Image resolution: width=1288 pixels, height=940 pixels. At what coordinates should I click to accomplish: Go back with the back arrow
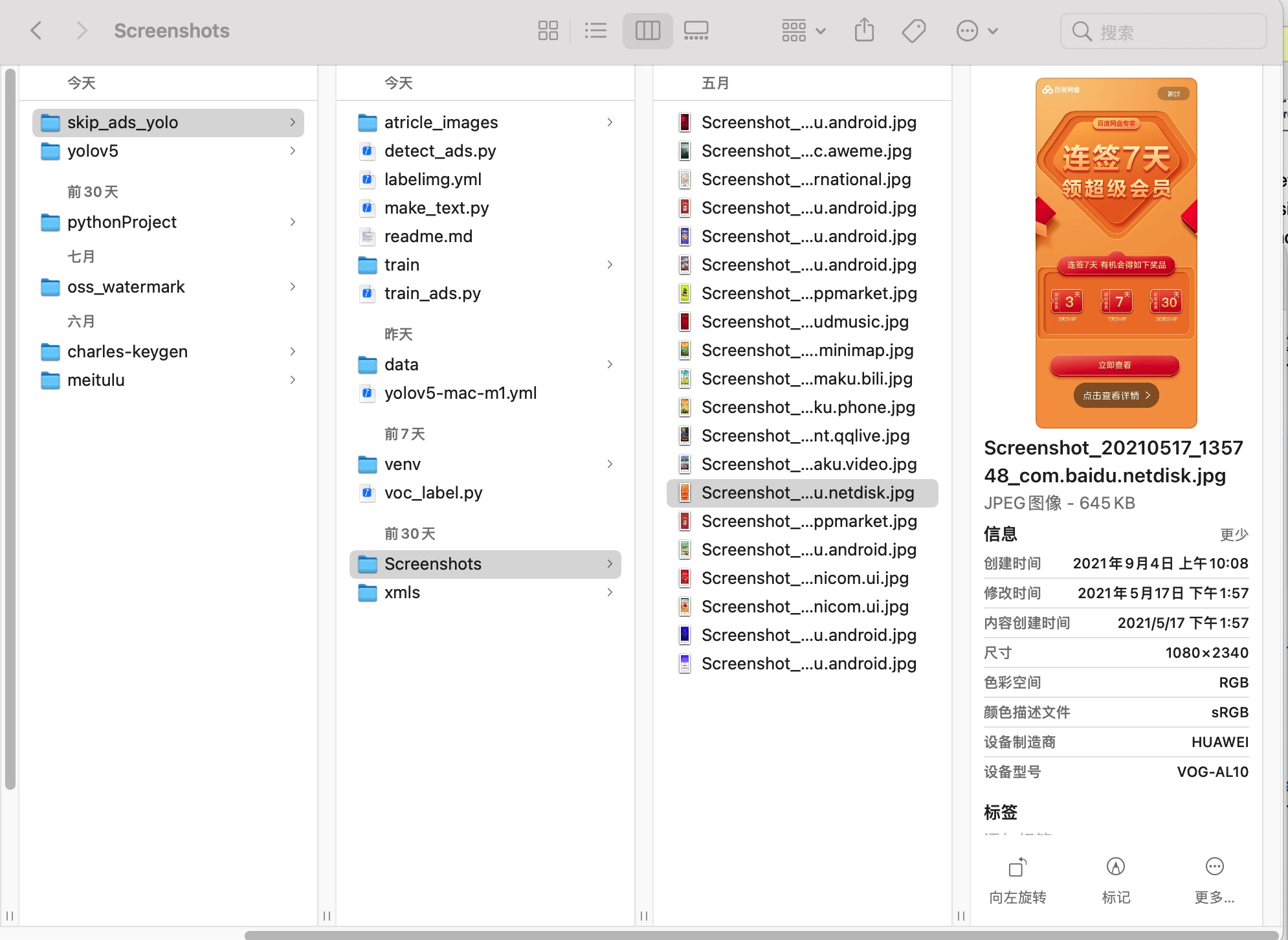(x=37, y=30)
